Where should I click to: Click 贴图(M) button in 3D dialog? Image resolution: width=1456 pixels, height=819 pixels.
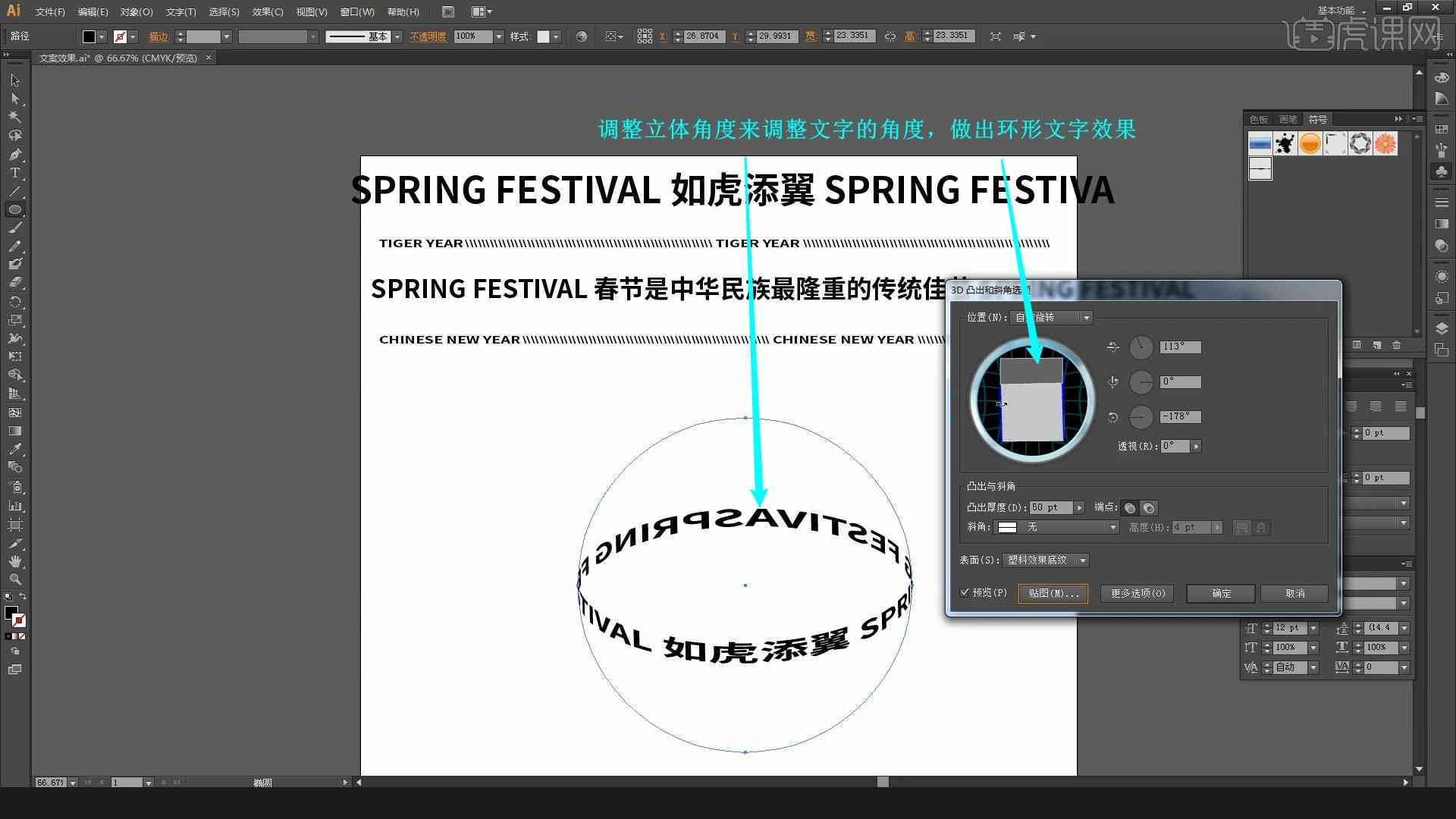click(1053, 593)
